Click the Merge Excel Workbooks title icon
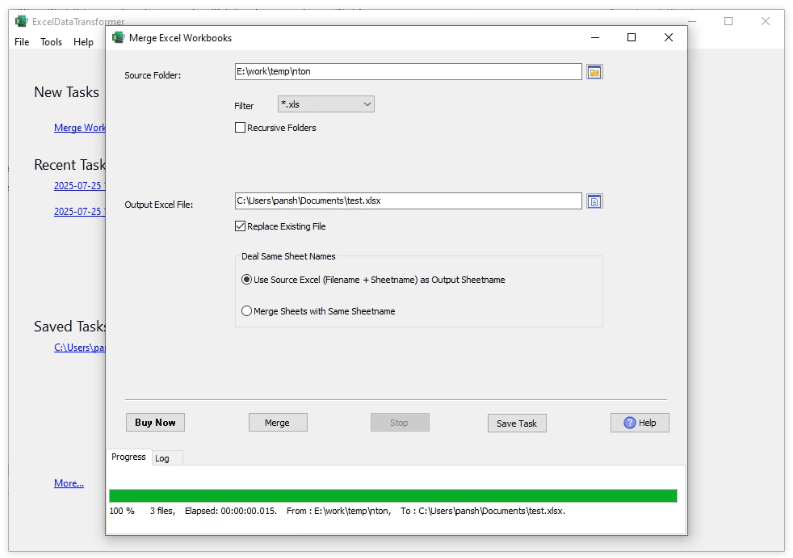This screenshot has width=793, height=558. pyautogui.click(x=118, y=37)
